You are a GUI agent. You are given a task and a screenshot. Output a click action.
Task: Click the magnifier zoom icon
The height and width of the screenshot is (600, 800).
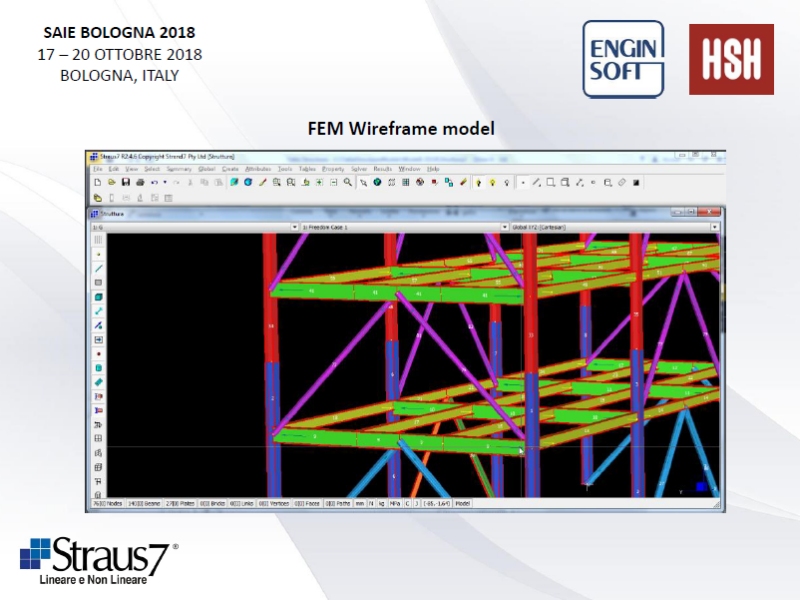pyautogui.click(x=348, y=183)
